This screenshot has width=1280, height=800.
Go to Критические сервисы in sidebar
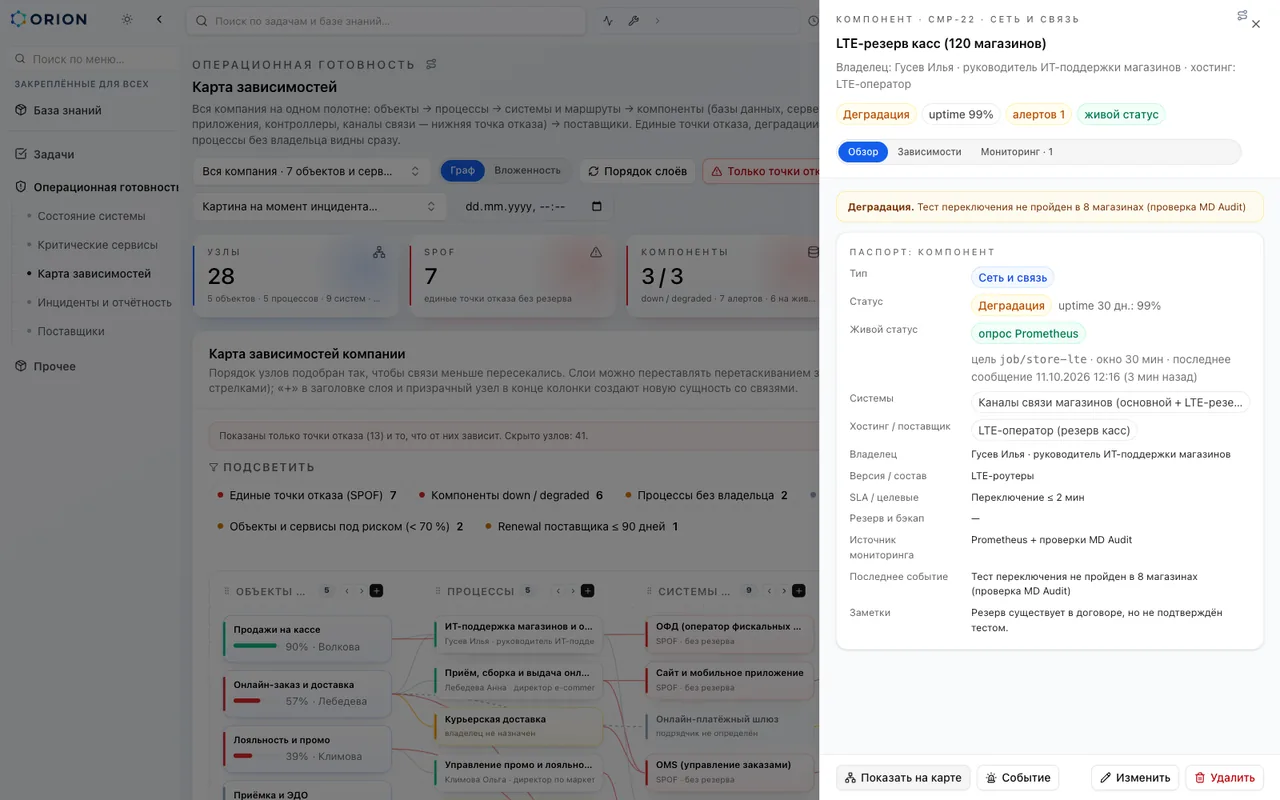coord(97,245)
